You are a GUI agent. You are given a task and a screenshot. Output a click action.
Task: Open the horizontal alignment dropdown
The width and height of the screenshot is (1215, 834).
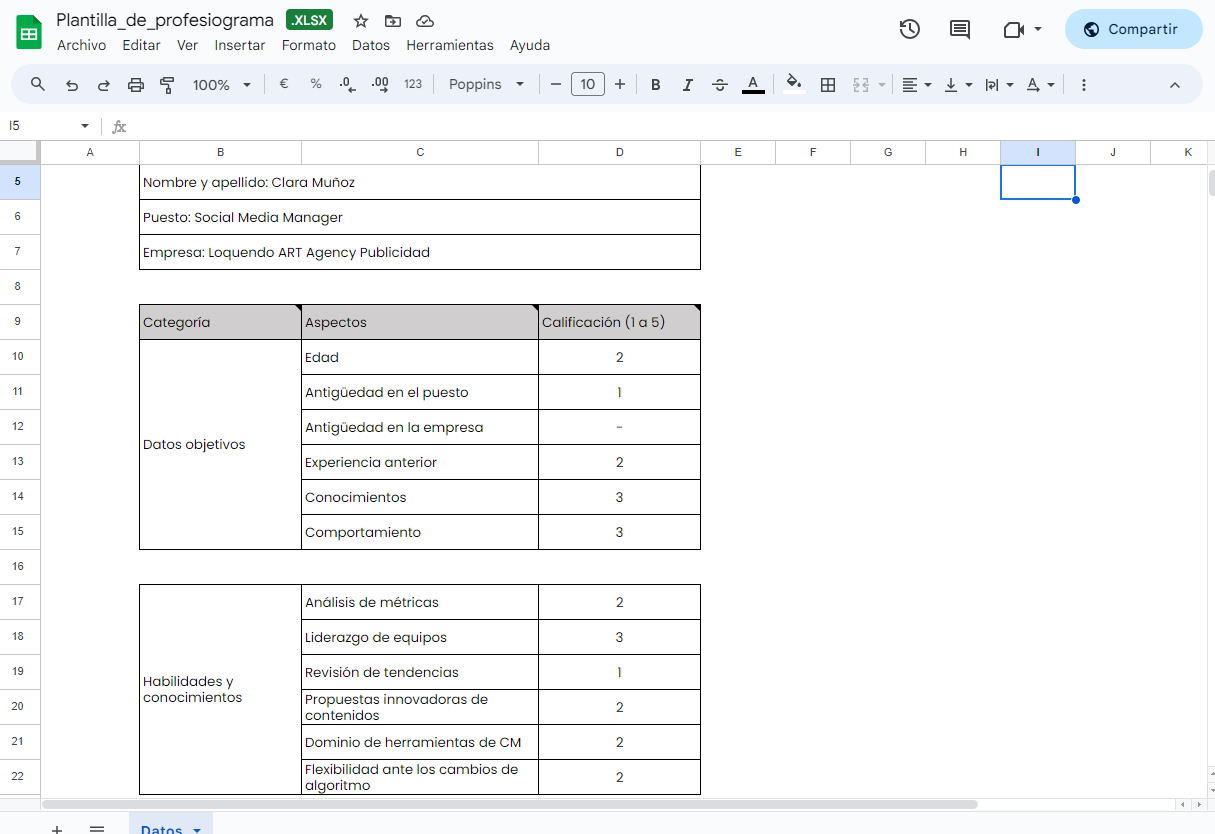click(x=915, y=84)
